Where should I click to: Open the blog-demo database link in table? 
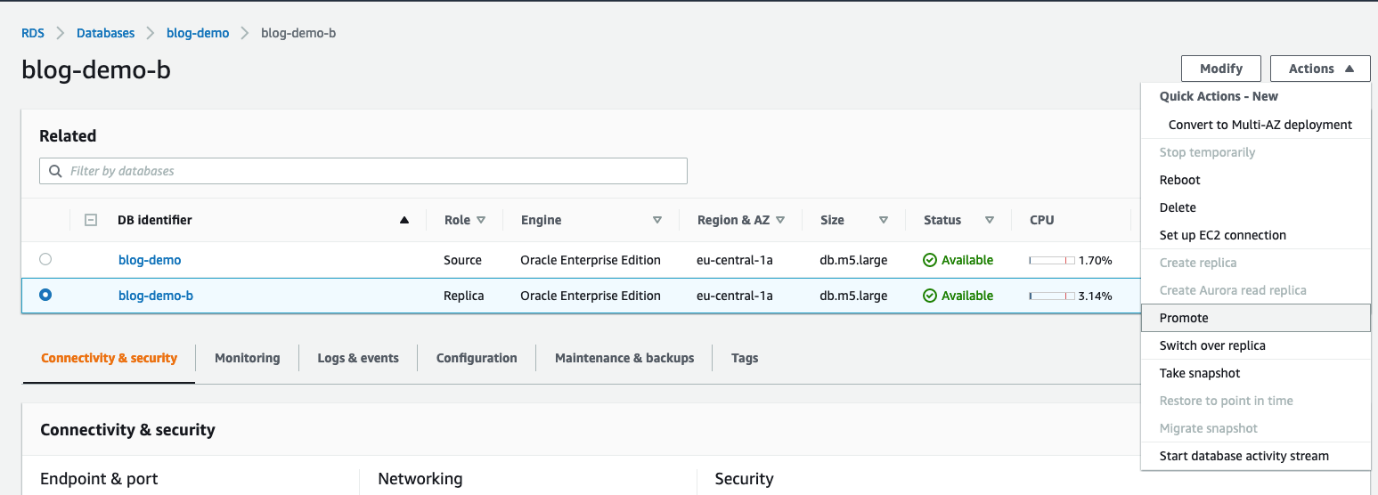150,260
